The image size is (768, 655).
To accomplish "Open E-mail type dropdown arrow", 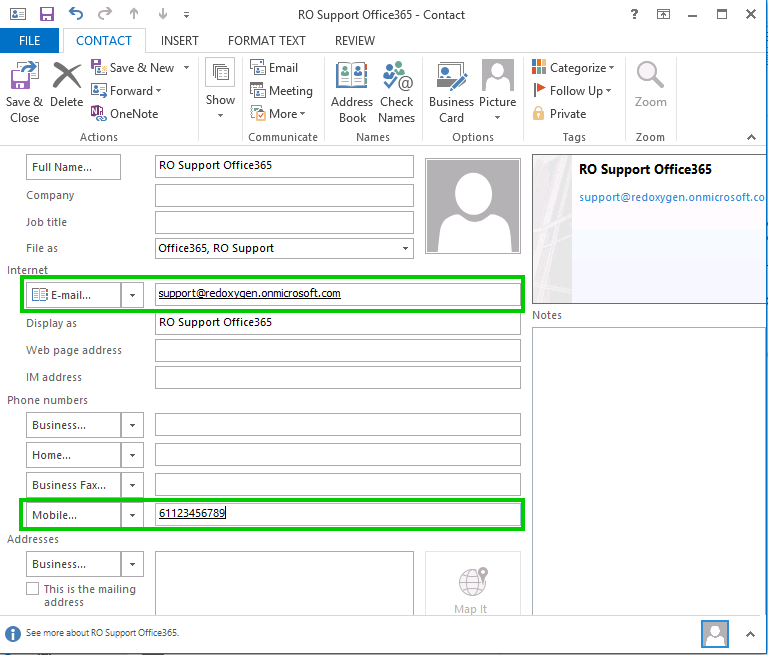I will [132, 295].
